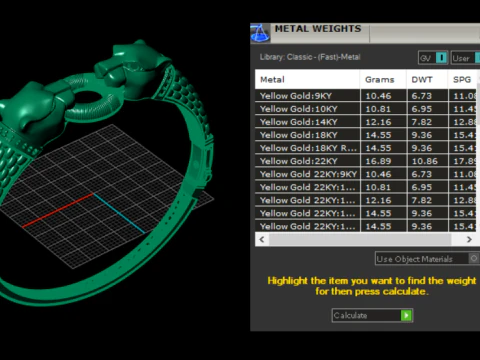Click the horizontal scrollbar right arrow
The height and width of the screenshot is (360, 480).
[x=469, y=239]
